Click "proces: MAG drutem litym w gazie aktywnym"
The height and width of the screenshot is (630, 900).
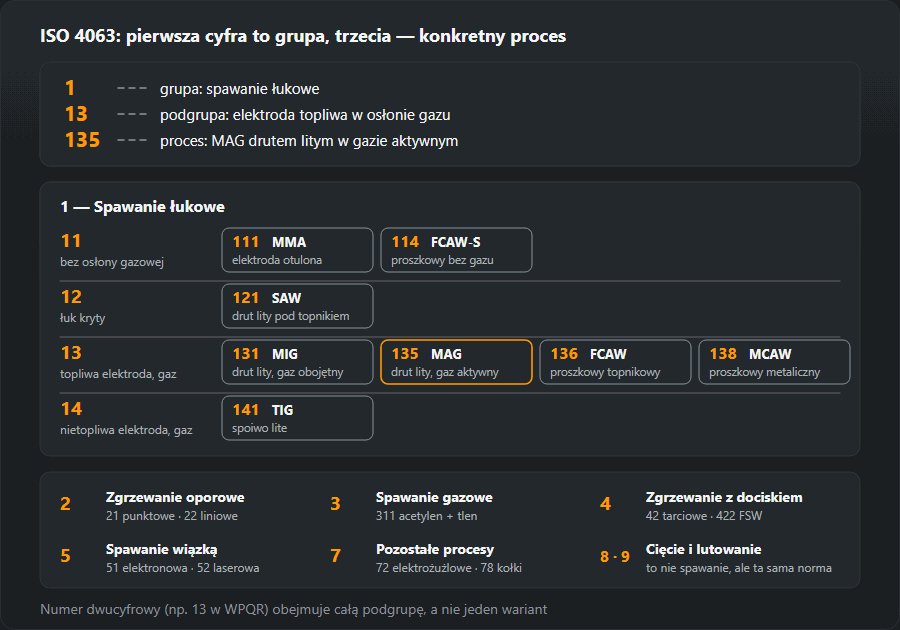point(309,141)
